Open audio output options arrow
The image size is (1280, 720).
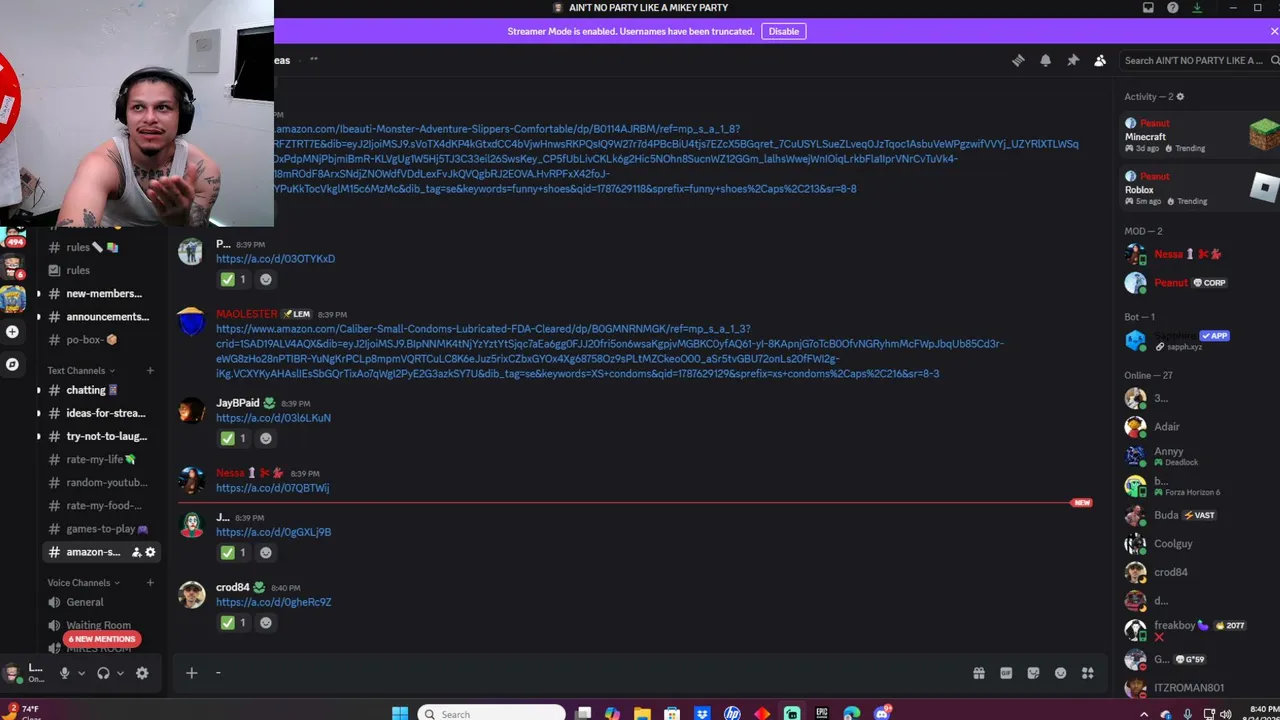click(120, 673)
